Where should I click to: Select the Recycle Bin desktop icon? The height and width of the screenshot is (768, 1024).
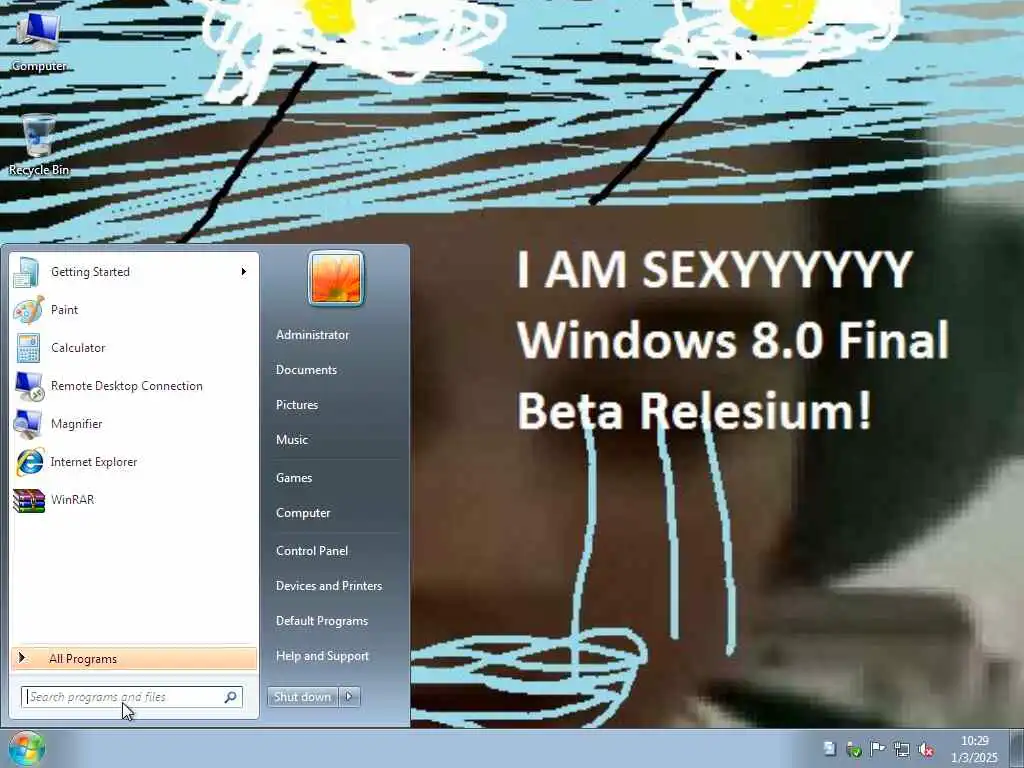(39, 145)
